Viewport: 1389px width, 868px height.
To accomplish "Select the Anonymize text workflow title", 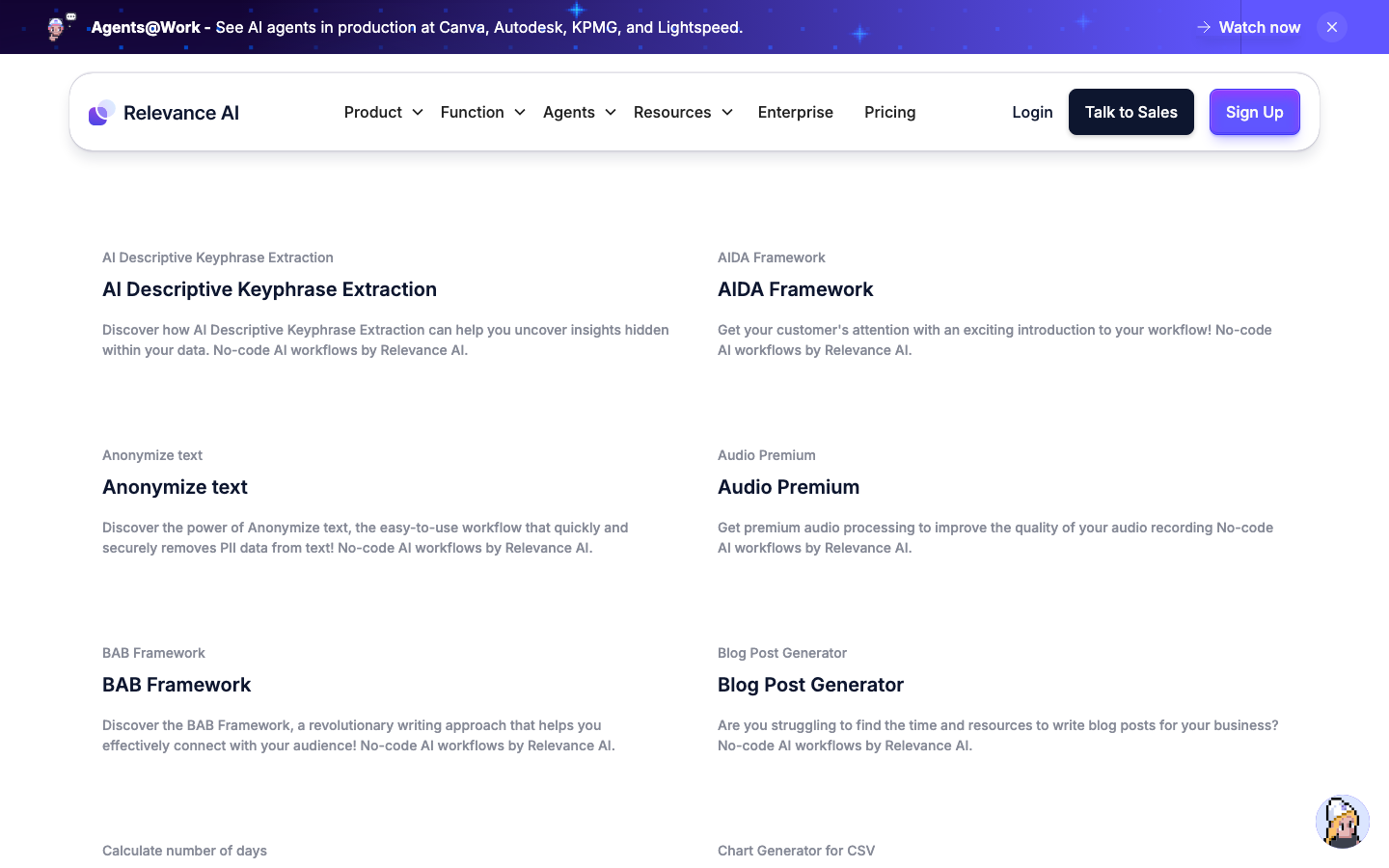I will pyautogui.click(x=175, y=487).
